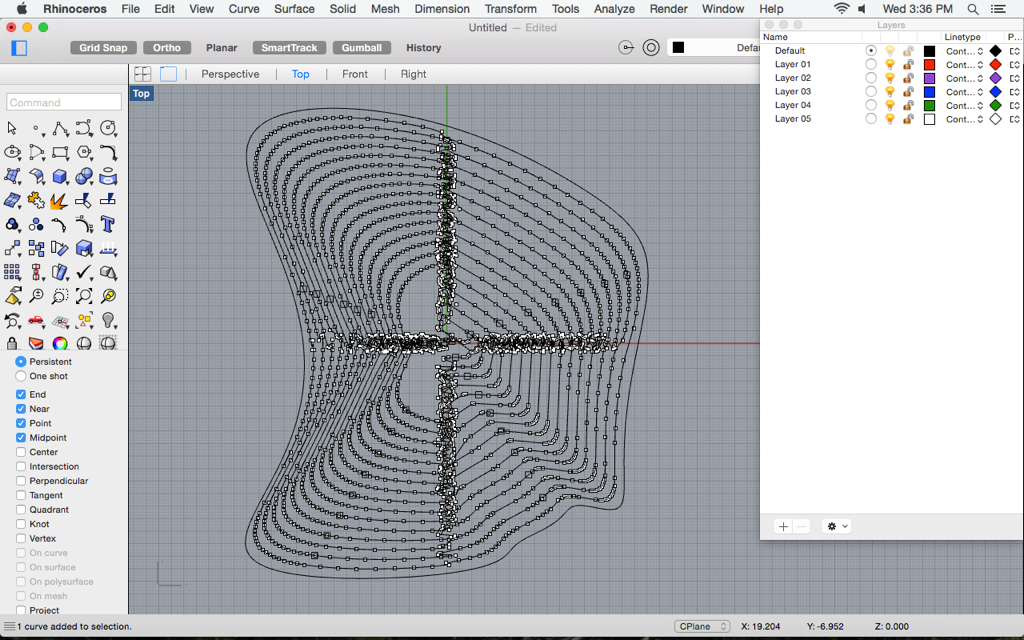Click the Box solid tool
Viewport: 1024px width, 640px height.
tap(60, 177)
